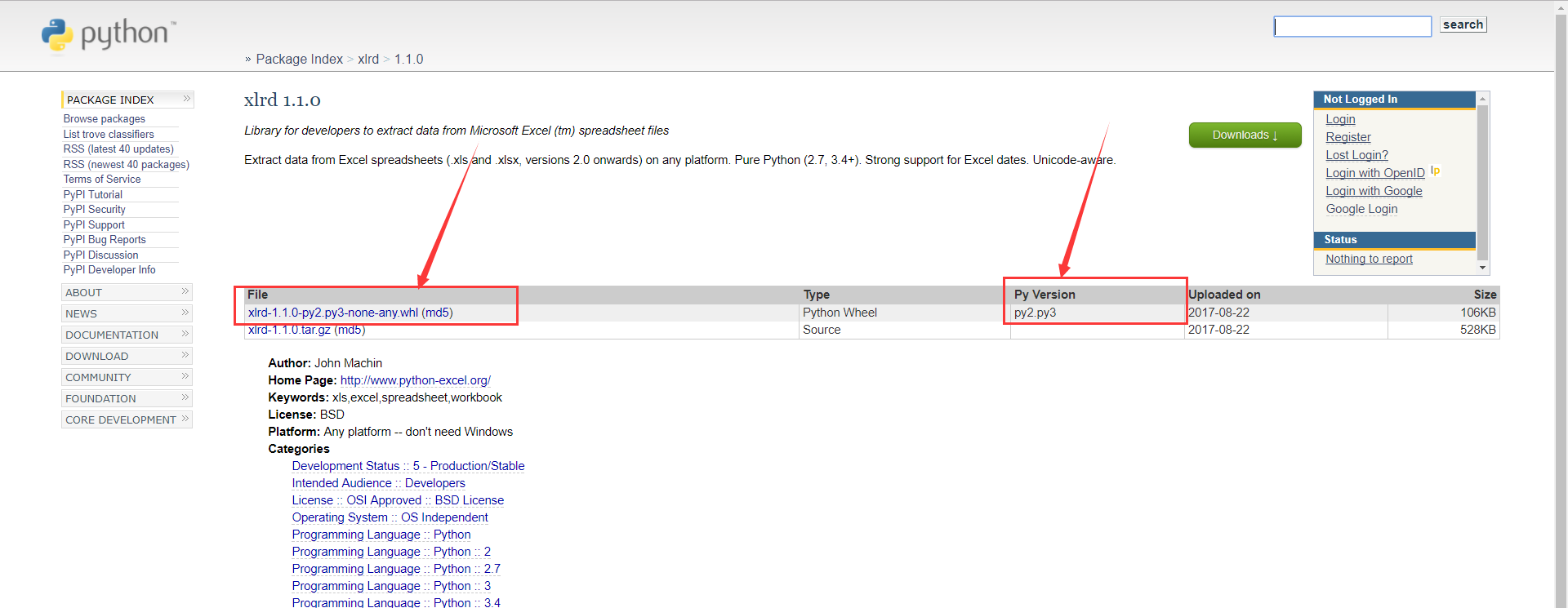Click Login with Google link
The height and width of the screenshot is (608, 1568).
tap(1374, 191)
